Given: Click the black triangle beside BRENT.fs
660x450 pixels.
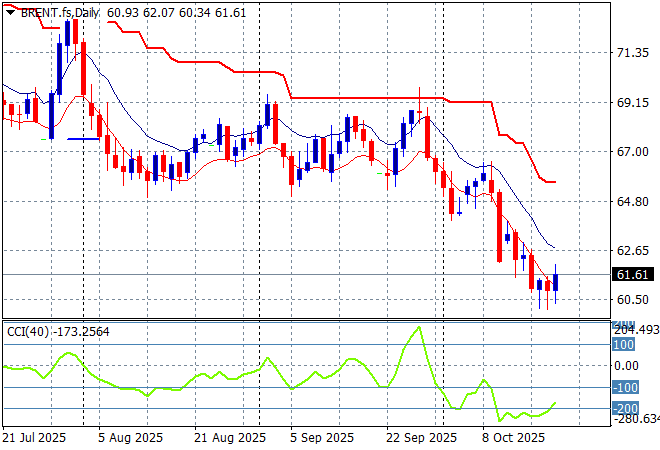Looking at the screenshot, I should 10,9.
